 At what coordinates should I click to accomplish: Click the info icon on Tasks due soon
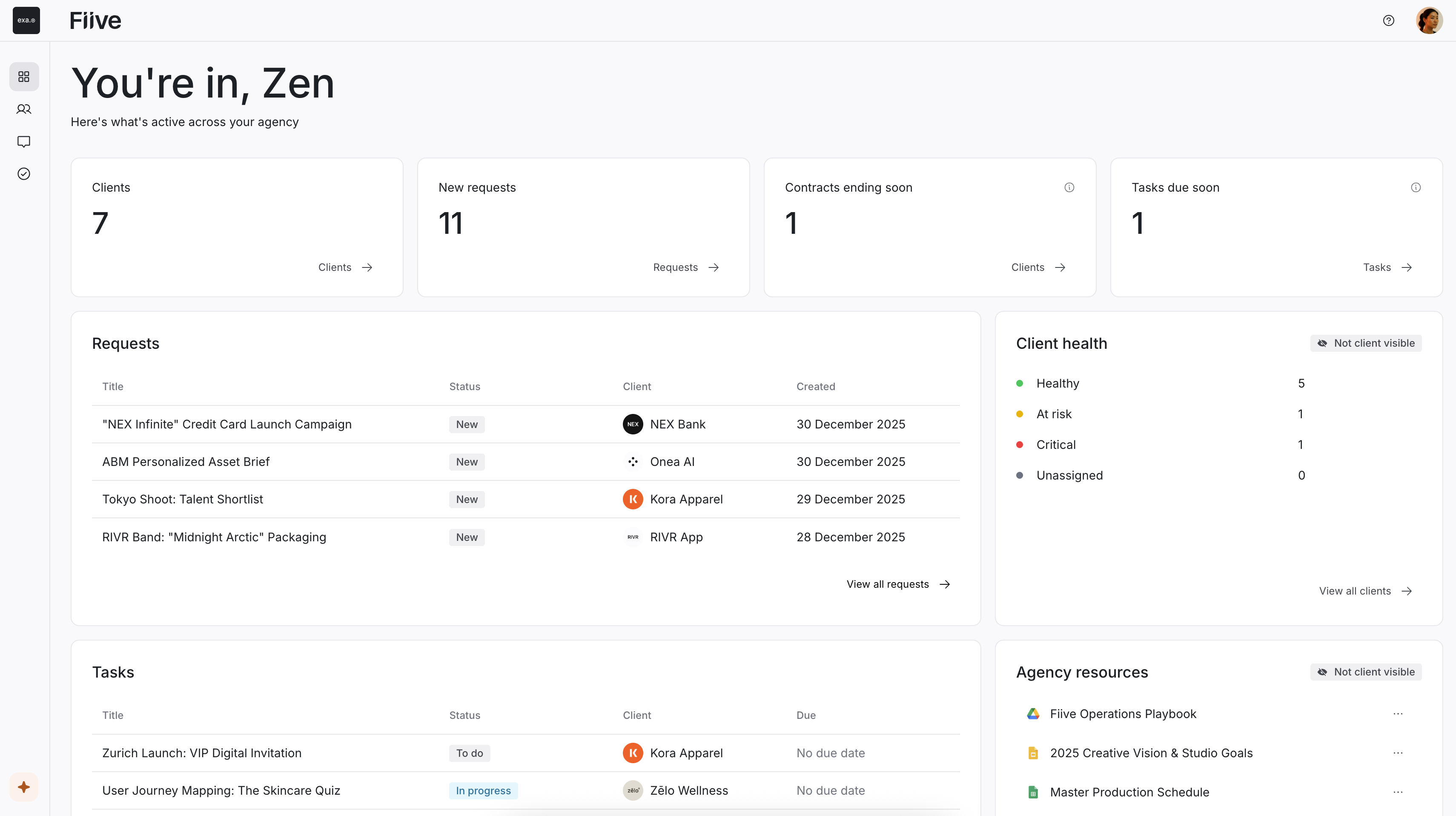[x=1416, y=187]
